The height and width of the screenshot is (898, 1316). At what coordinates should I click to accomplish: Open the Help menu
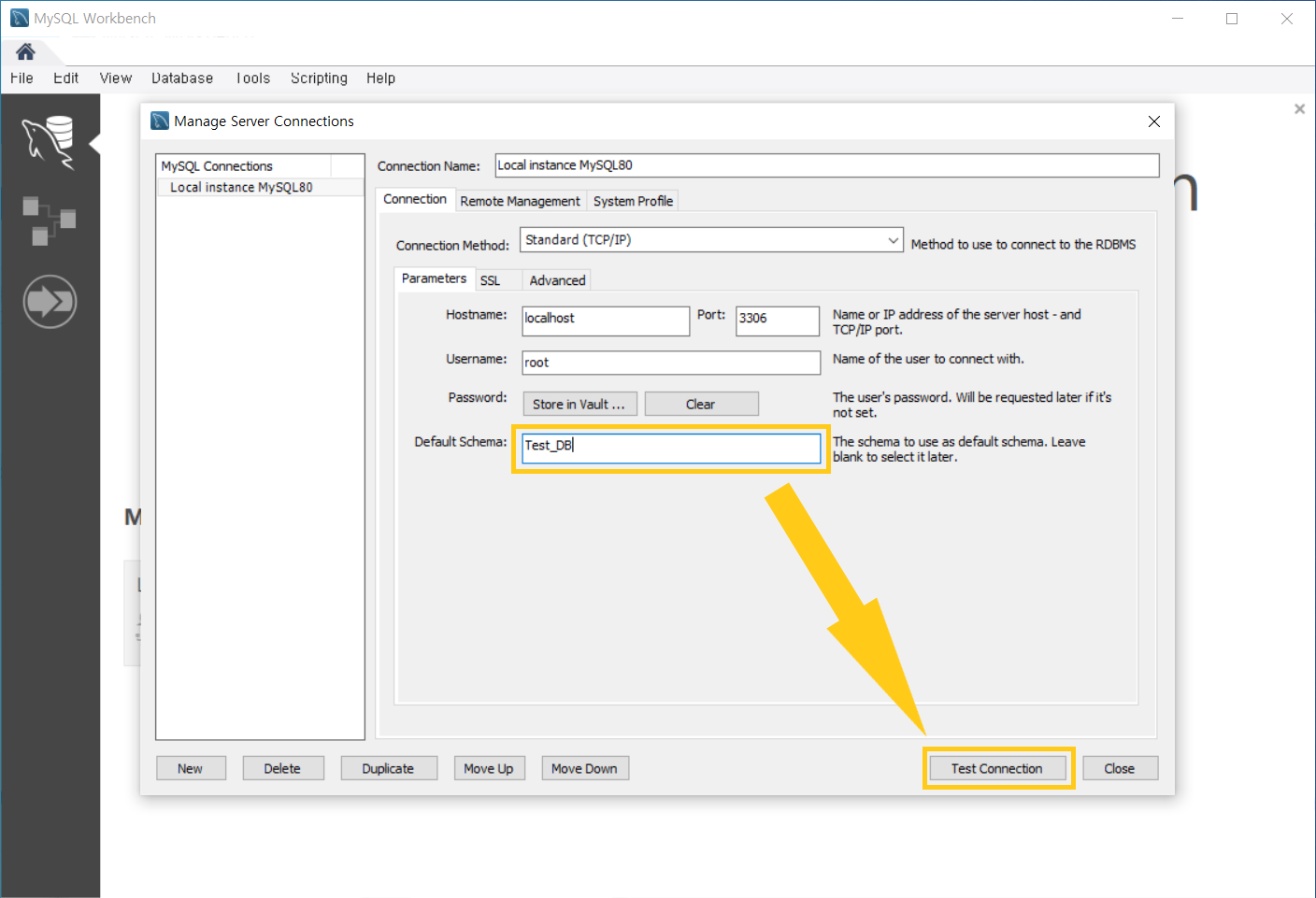(x=380, y=78)
